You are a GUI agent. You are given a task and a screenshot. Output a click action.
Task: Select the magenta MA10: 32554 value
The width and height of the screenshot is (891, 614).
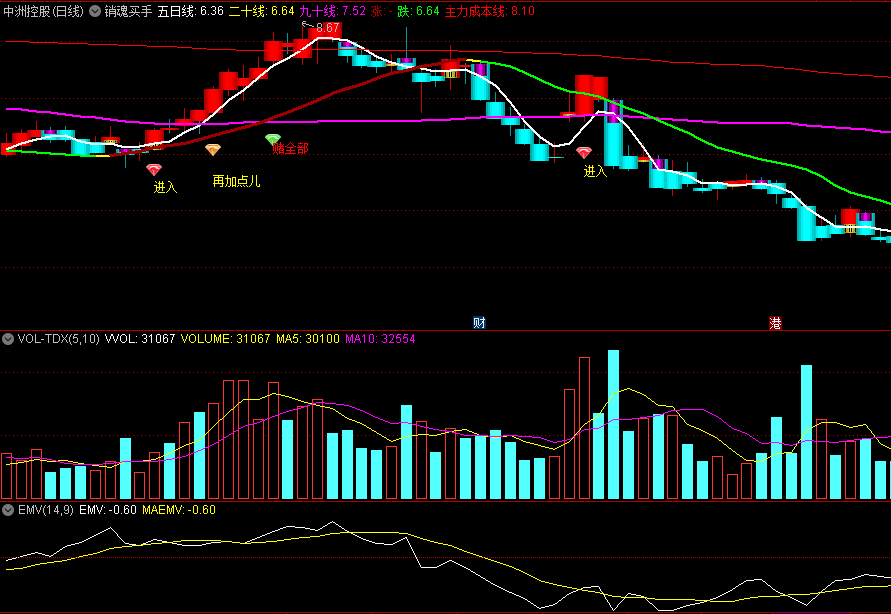click(380, 339)
